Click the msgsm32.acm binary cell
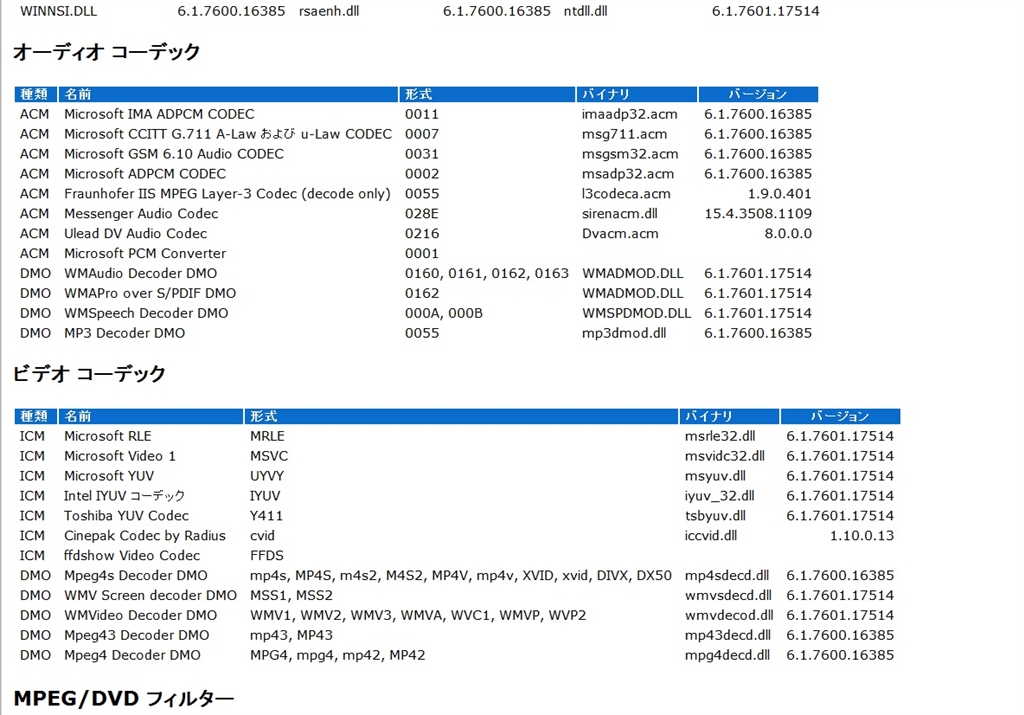 pyautogui.click(x=630, y=154)
